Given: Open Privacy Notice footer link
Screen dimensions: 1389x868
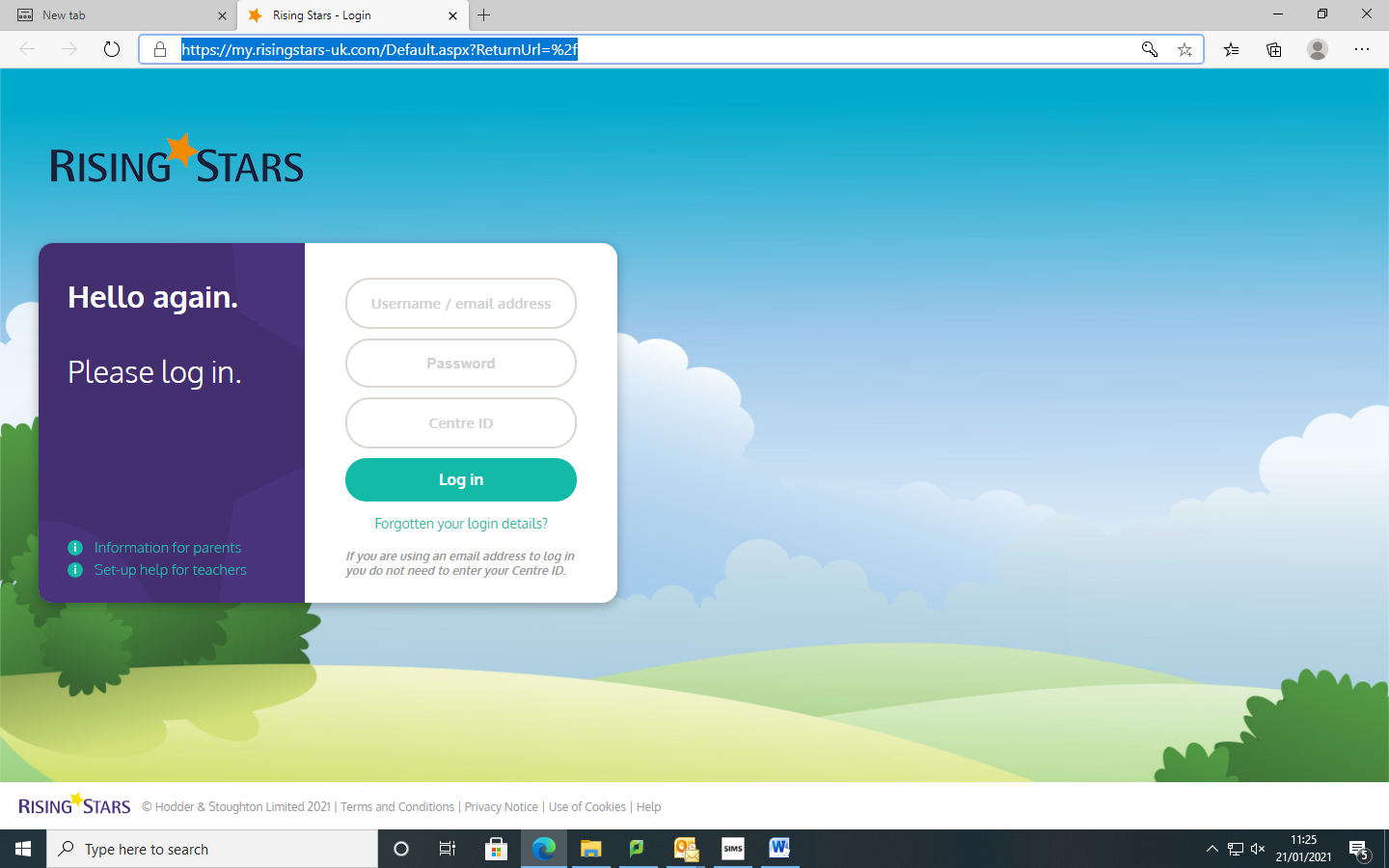Looking at the screenshot, I should [x=502, y=807].
